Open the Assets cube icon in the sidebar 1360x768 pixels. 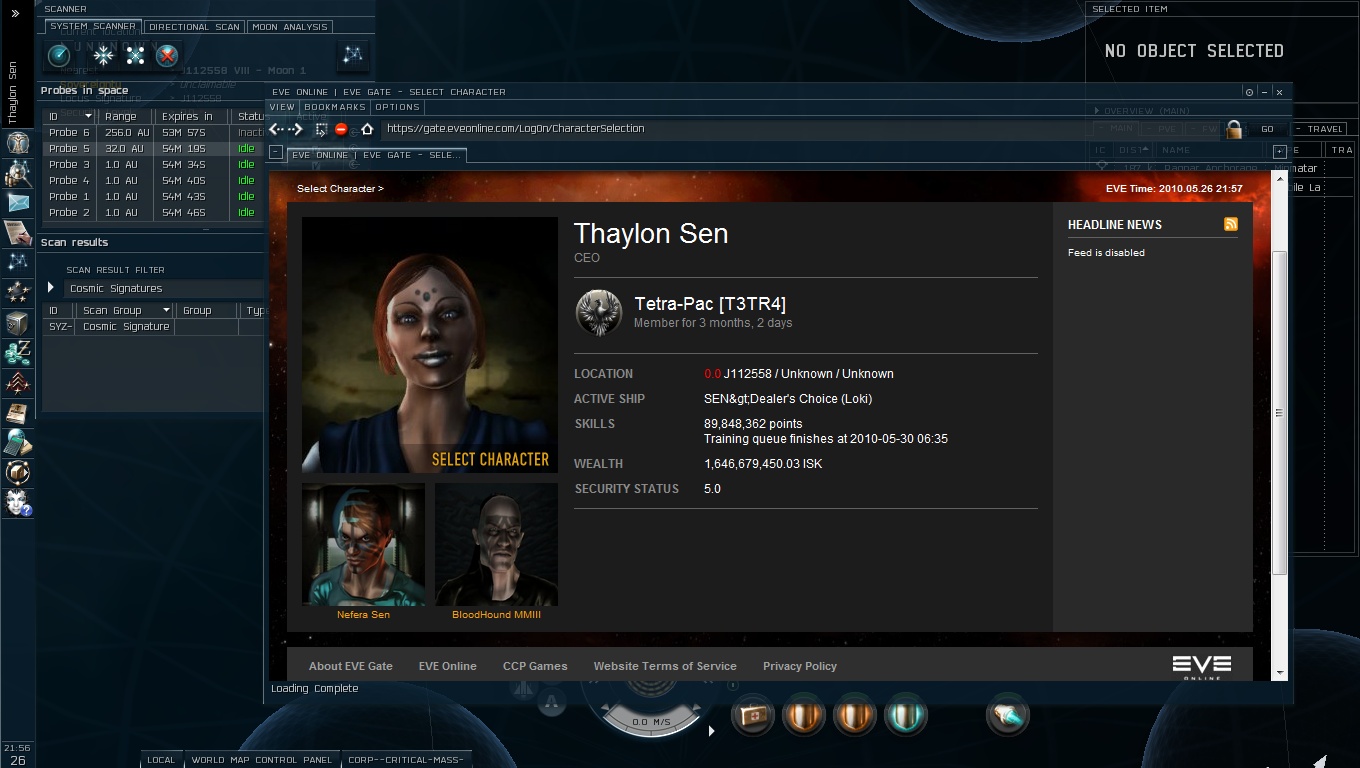pos(17,322)
